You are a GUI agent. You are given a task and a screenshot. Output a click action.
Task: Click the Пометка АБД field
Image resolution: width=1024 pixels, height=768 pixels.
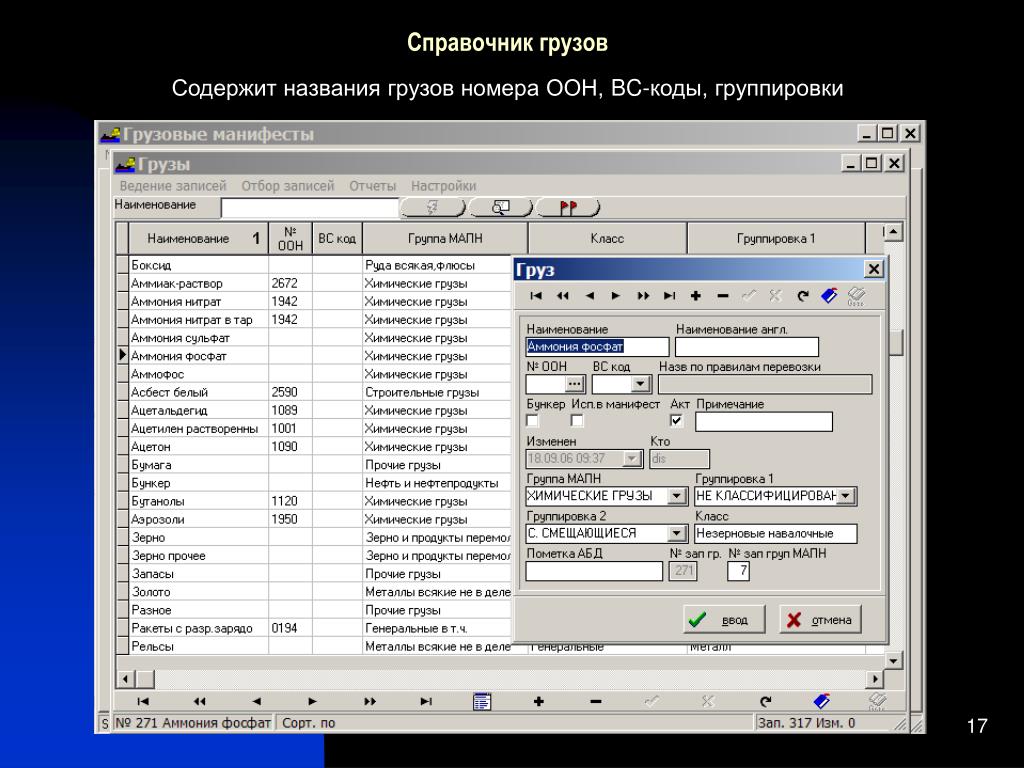click(594, 571)
